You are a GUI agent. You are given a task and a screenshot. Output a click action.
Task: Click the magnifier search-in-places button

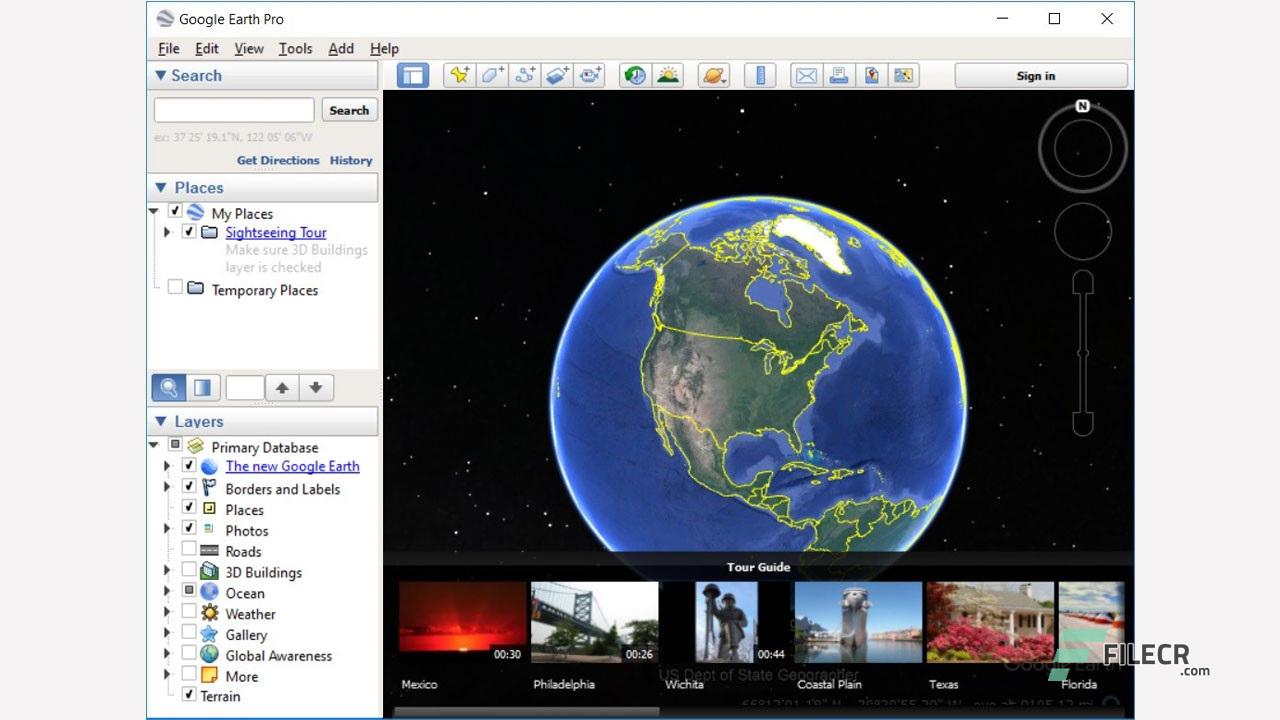[169, 387]
